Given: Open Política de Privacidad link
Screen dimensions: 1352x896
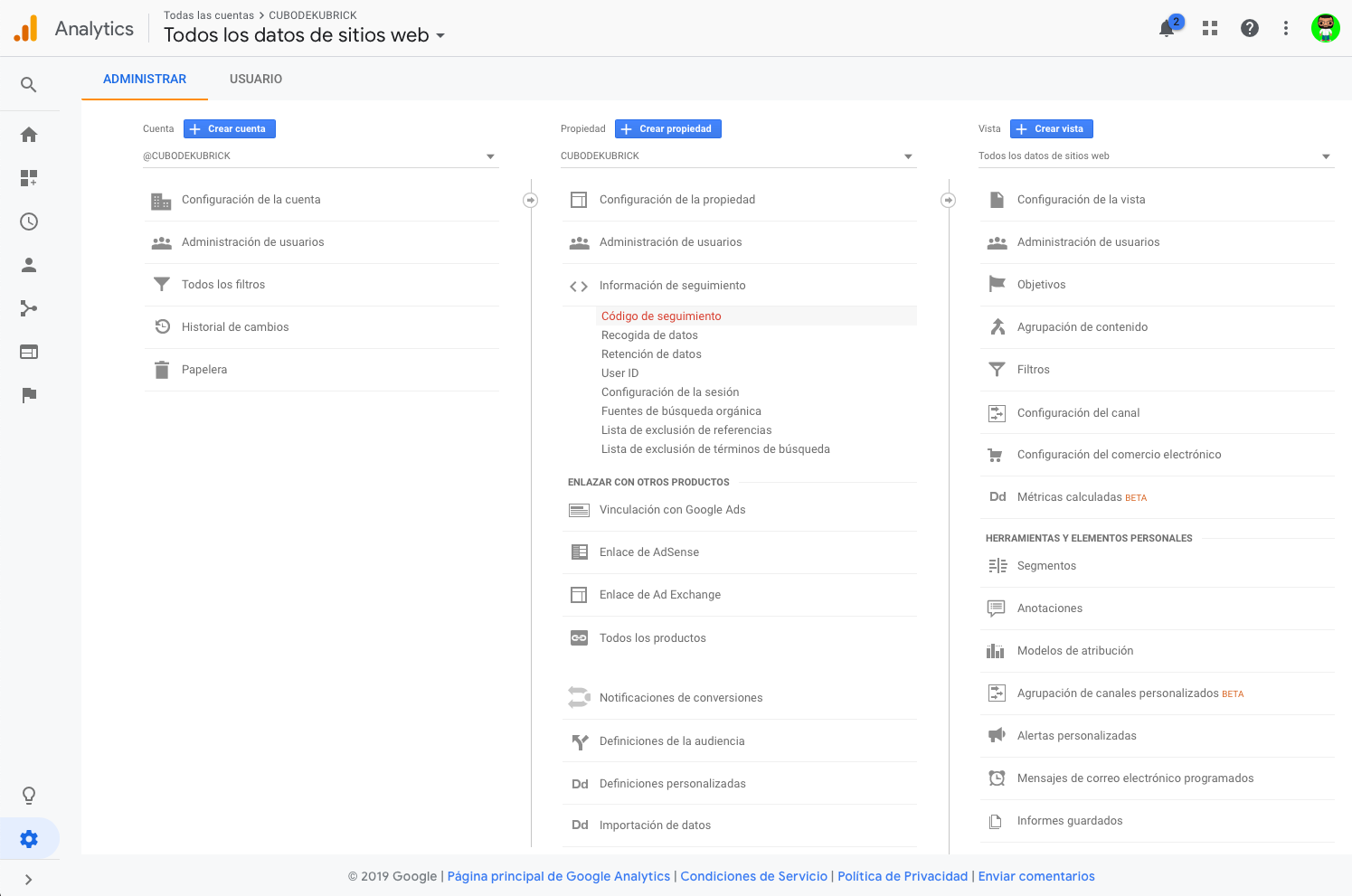Looking at the screenshot, I should pyautogui.click(x=903, y=876).
